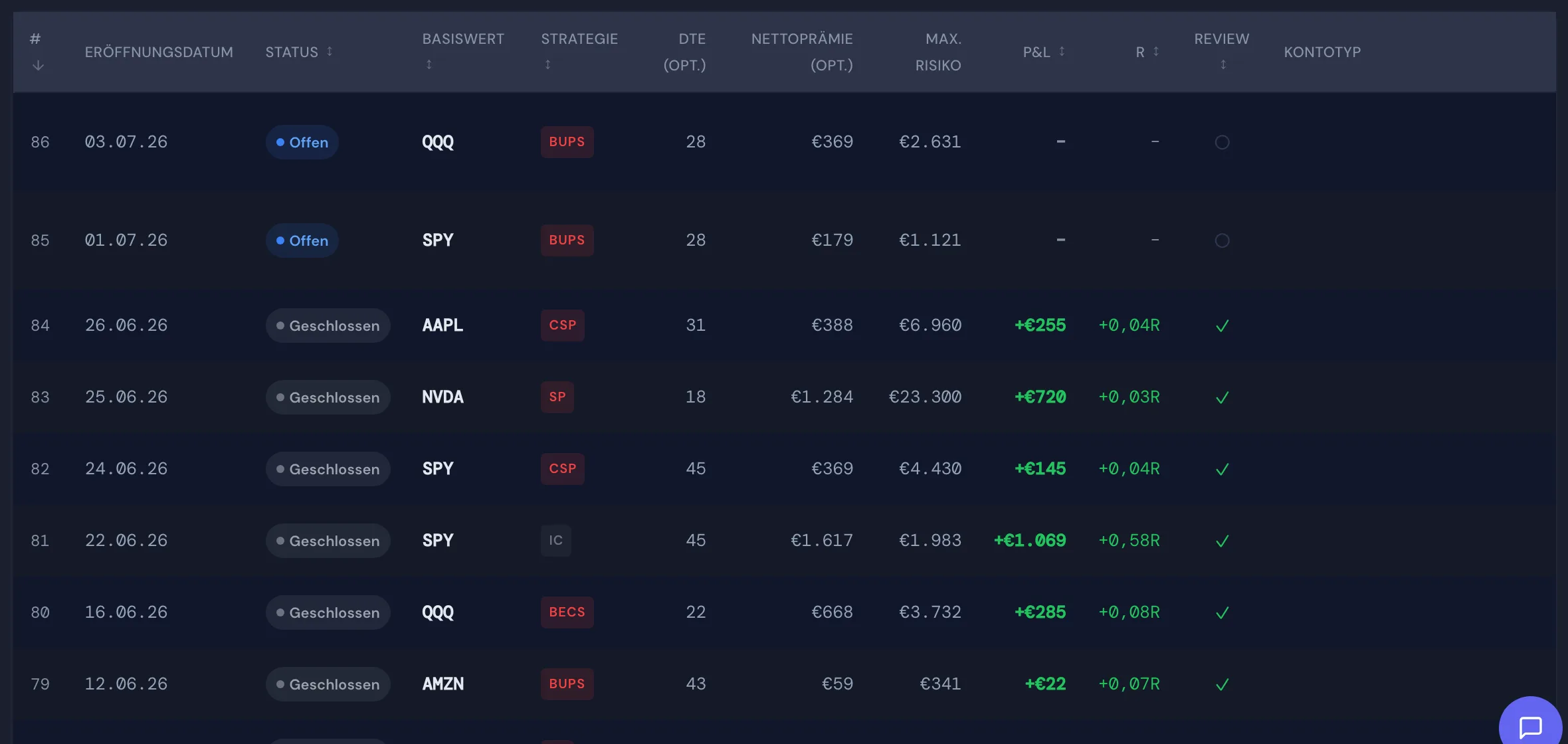Select the QQQ ticker in trade 80

click(x=438, y=612)
